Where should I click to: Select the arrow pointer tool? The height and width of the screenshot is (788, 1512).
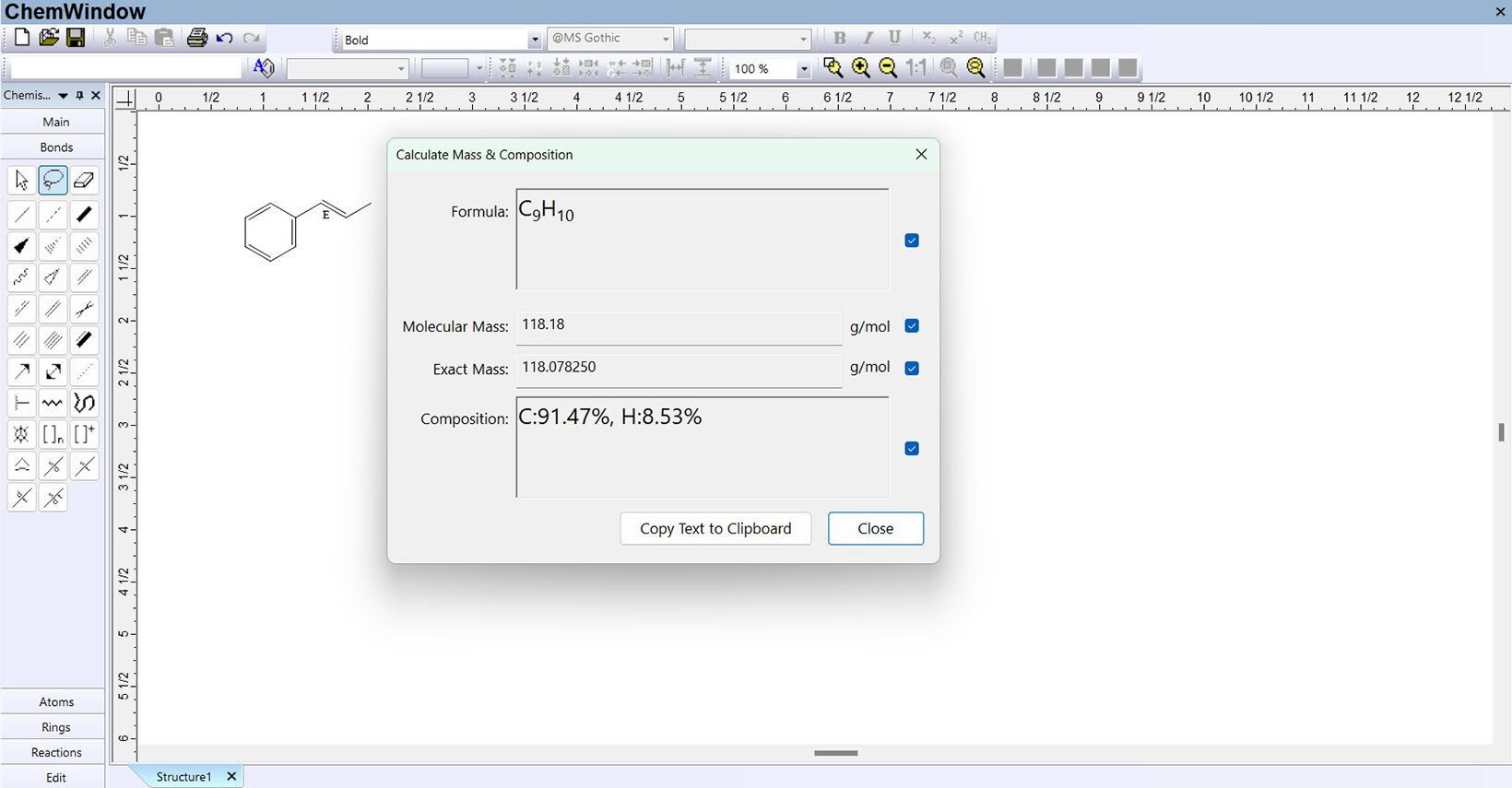point(22,180)
